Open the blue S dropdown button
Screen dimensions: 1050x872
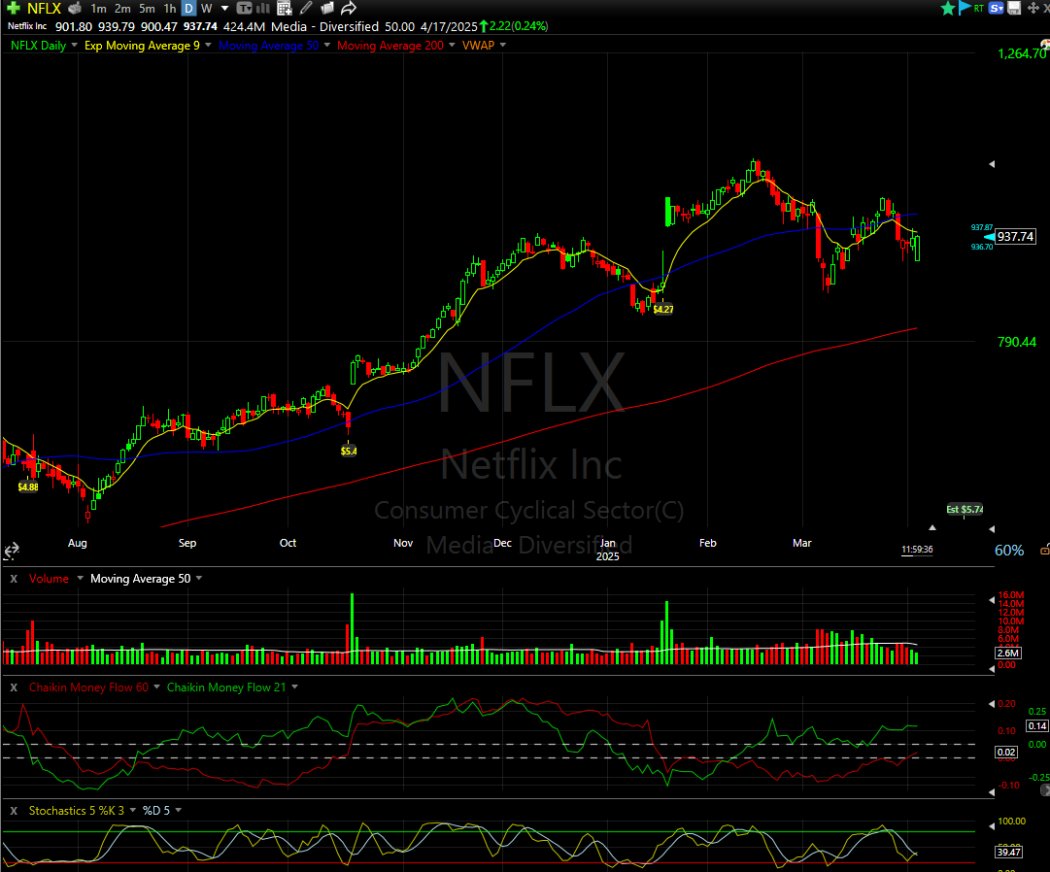coord(996,8)
